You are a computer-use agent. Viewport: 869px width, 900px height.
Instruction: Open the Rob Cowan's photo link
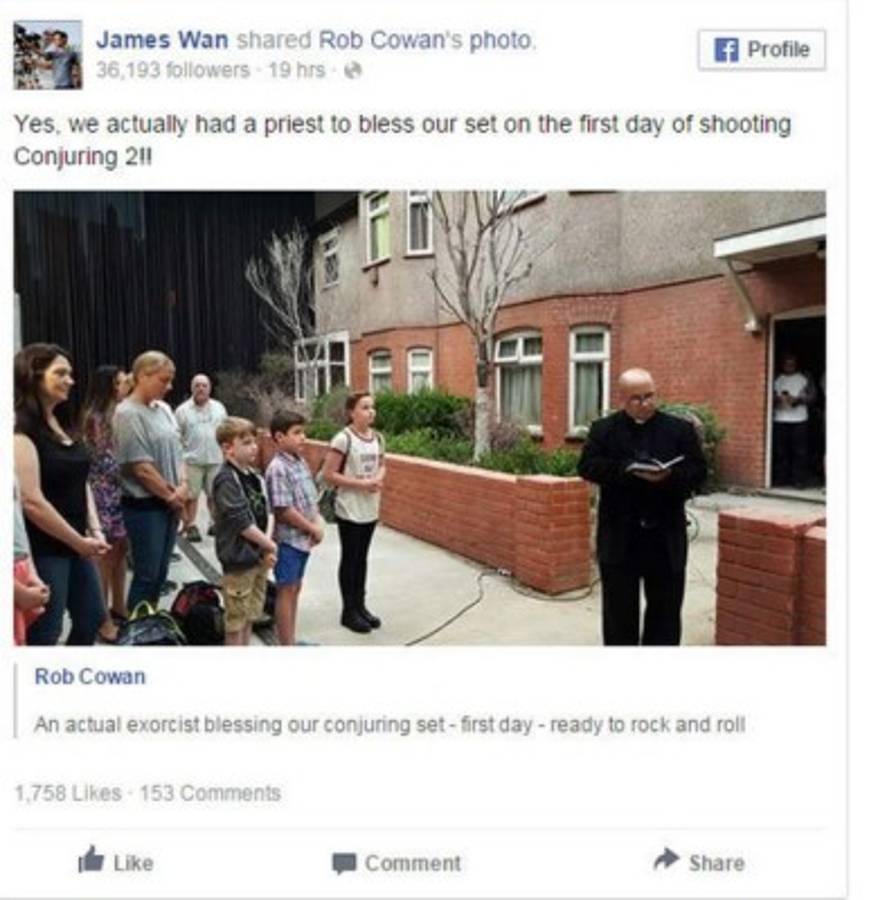[x=425, y=40]
